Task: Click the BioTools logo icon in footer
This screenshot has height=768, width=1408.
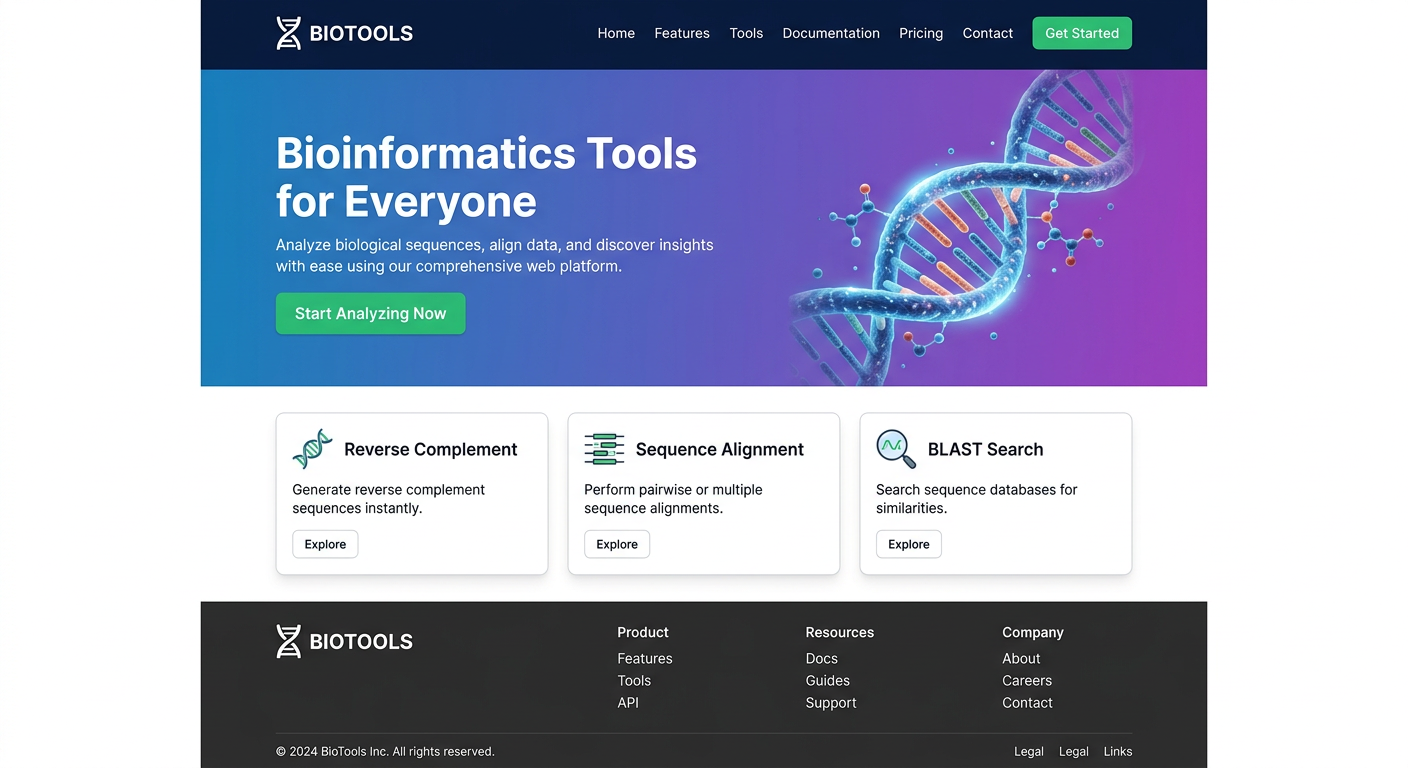Action: click(x=288, y=641)
